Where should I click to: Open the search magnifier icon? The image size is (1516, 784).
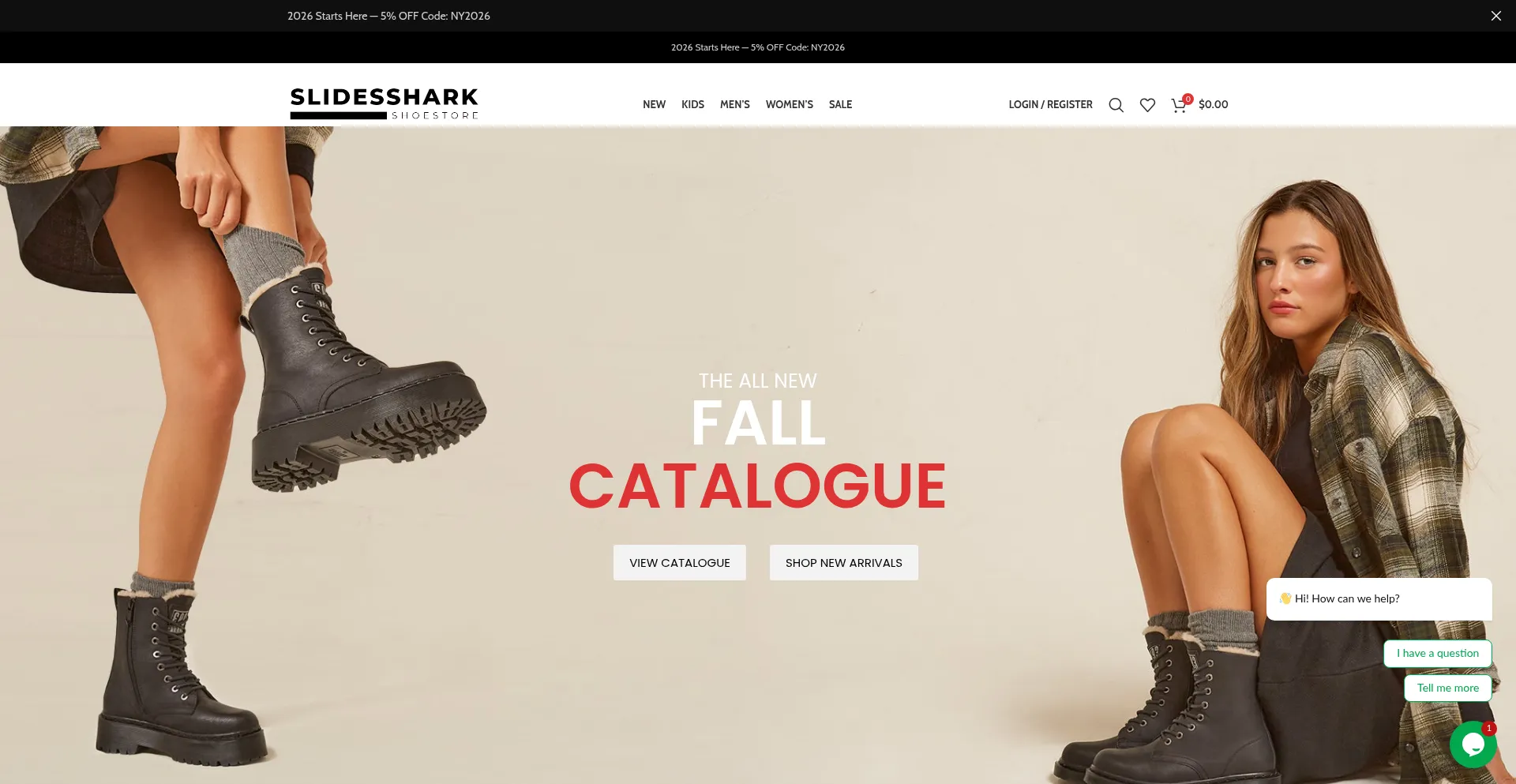coord(1116,105)
